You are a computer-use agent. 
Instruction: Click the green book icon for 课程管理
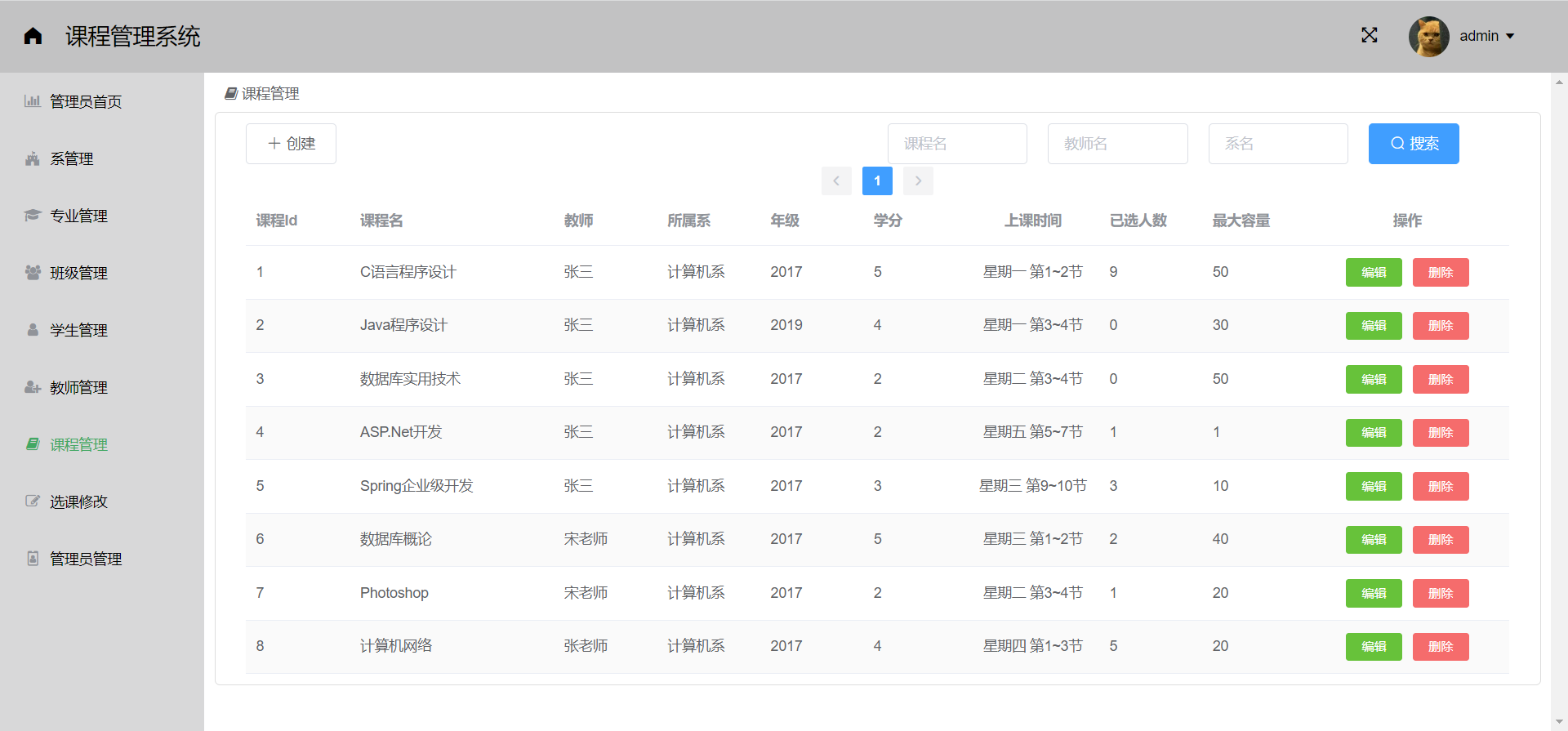tap(33, 444)
